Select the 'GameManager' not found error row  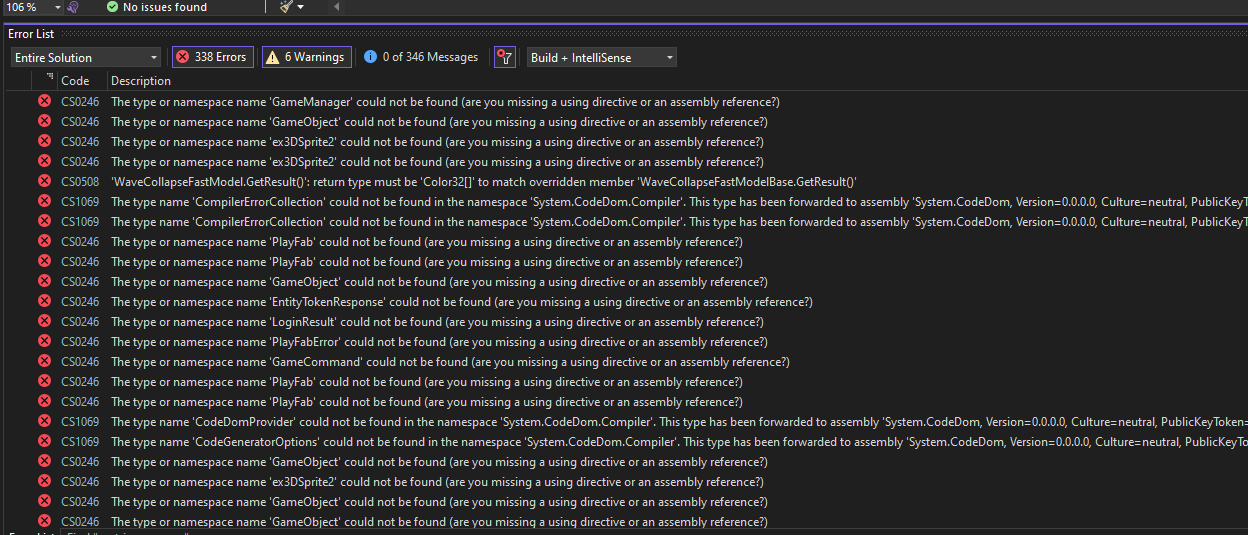[x=445, y=102]
